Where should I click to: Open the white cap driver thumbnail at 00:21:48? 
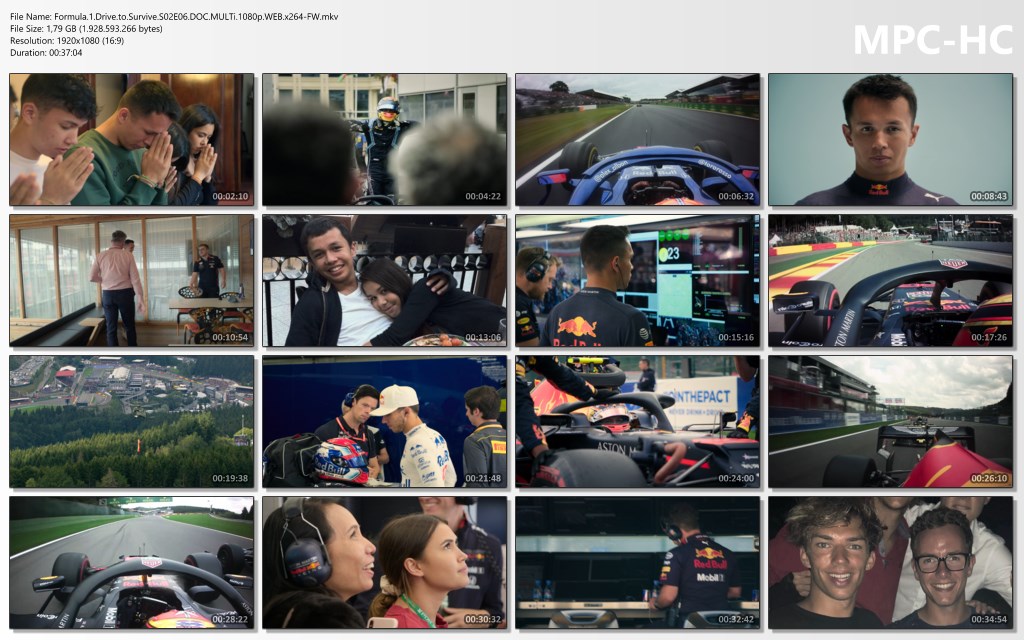(x=385, y=421)
